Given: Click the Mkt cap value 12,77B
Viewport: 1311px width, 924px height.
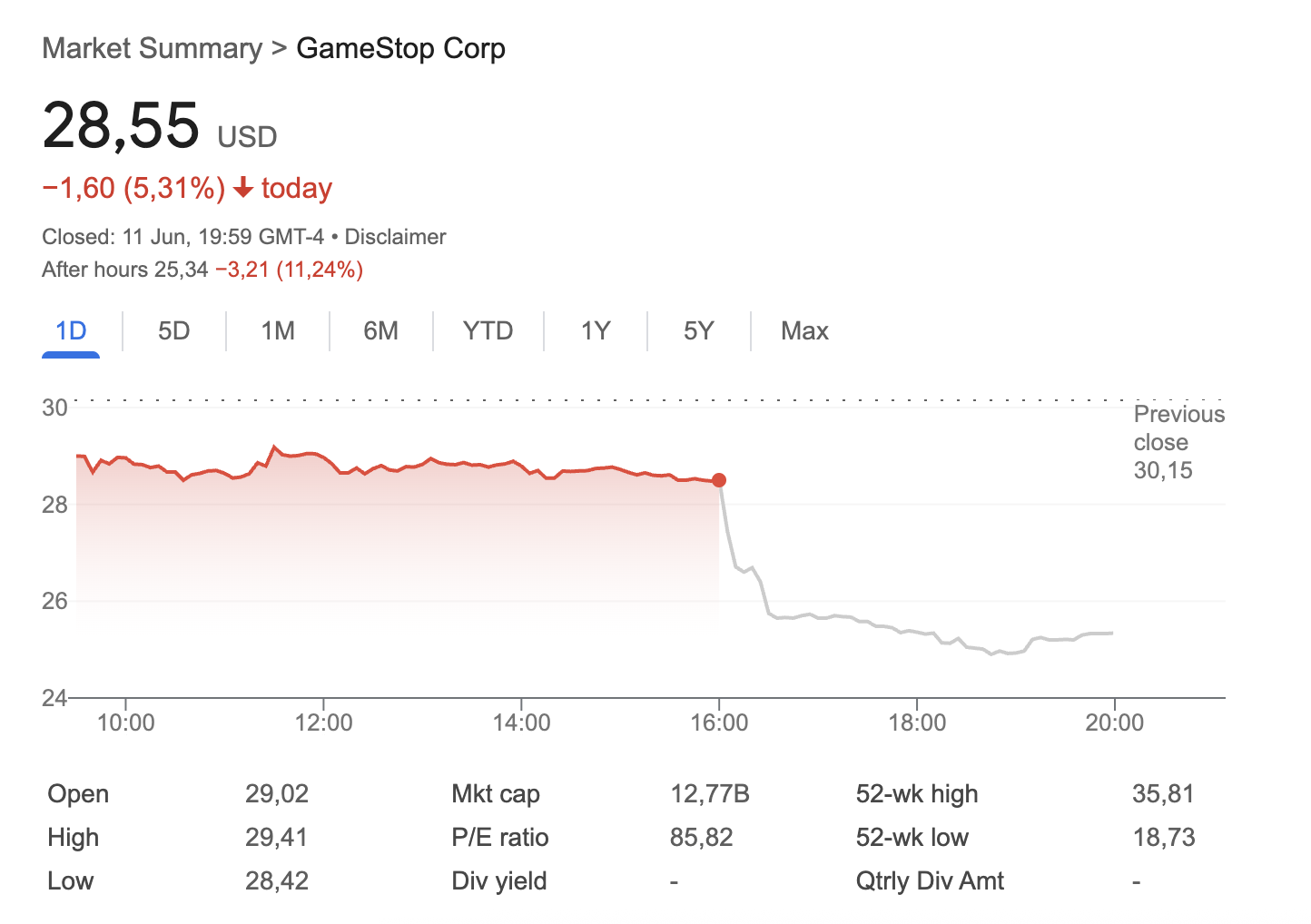Looking at the screenshot, I should (709, 794).
